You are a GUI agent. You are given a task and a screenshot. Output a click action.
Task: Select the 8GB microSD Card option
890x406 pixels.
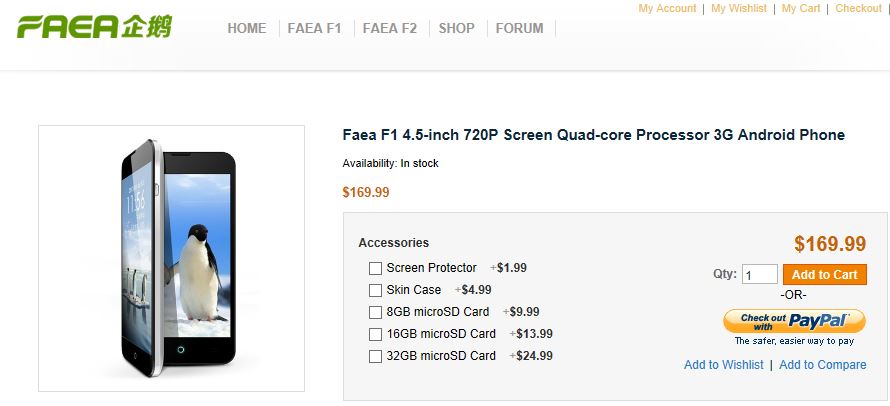tap(376, 312)
